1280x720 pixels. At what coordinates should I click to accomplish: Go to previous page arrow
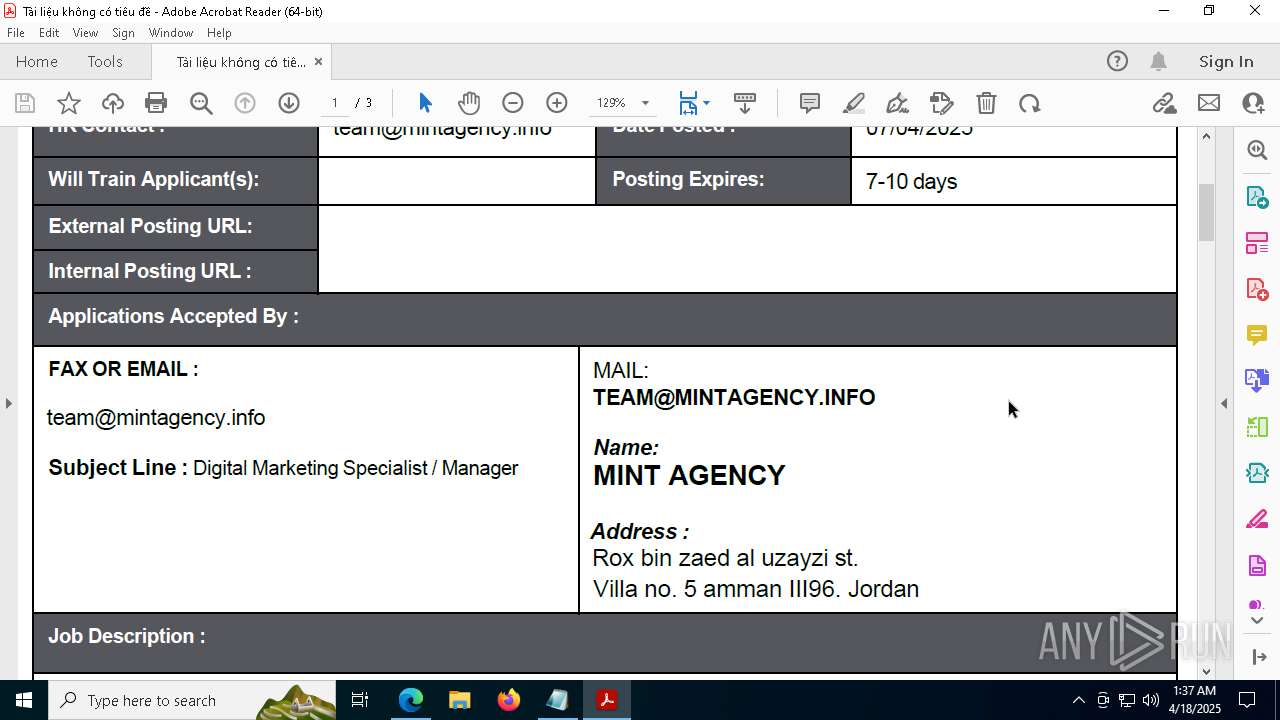tap(245, 103)
